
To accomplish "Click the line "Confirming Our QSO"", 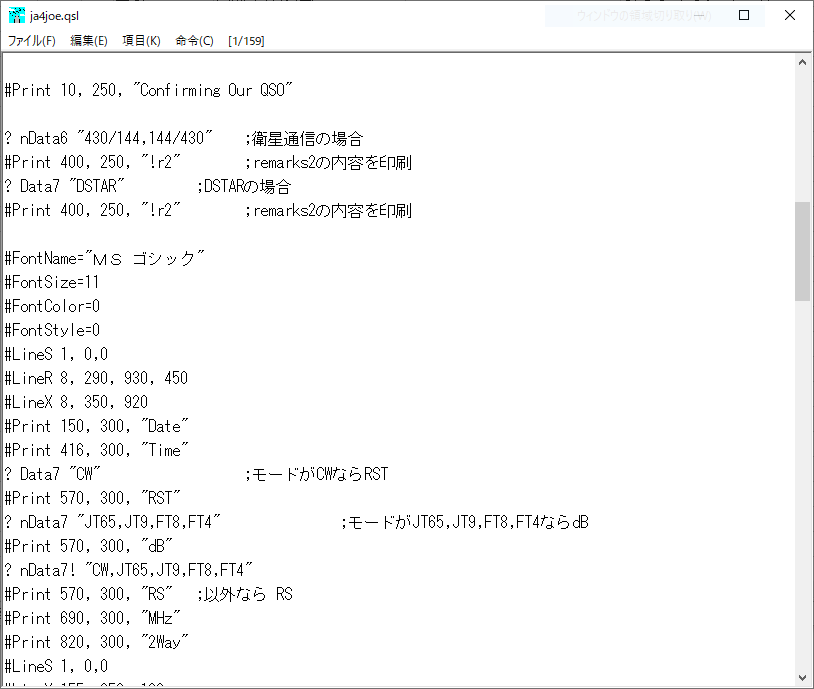I will (148, 90).
